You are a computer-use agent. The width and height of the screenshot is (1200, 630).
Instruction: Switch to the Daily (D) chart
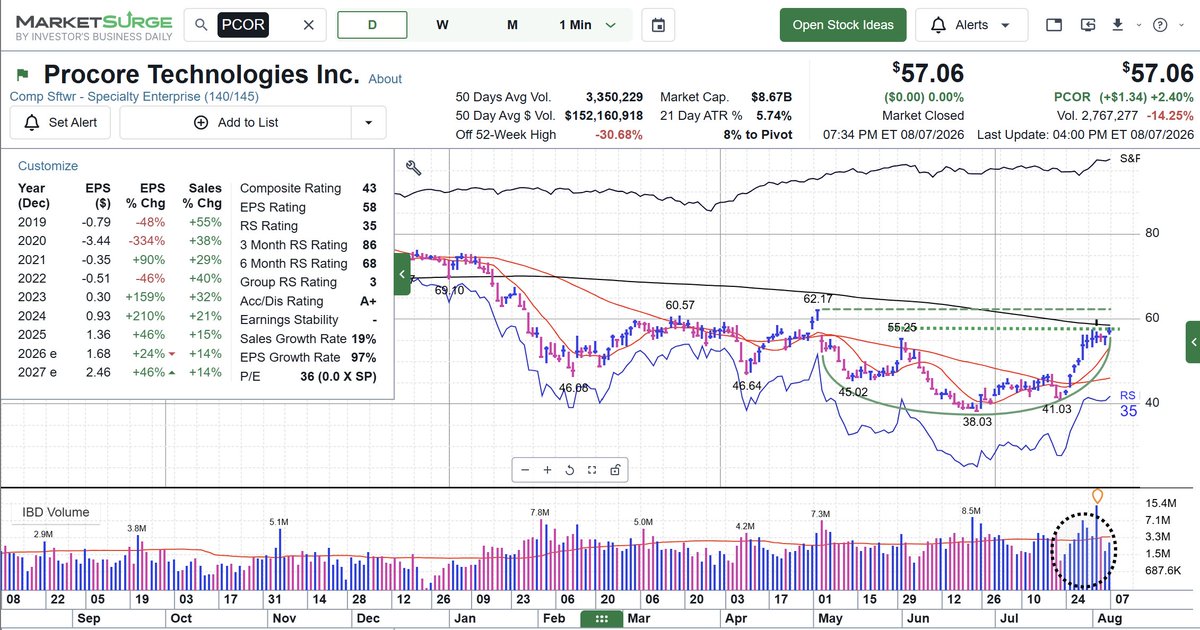coord(372,25)
